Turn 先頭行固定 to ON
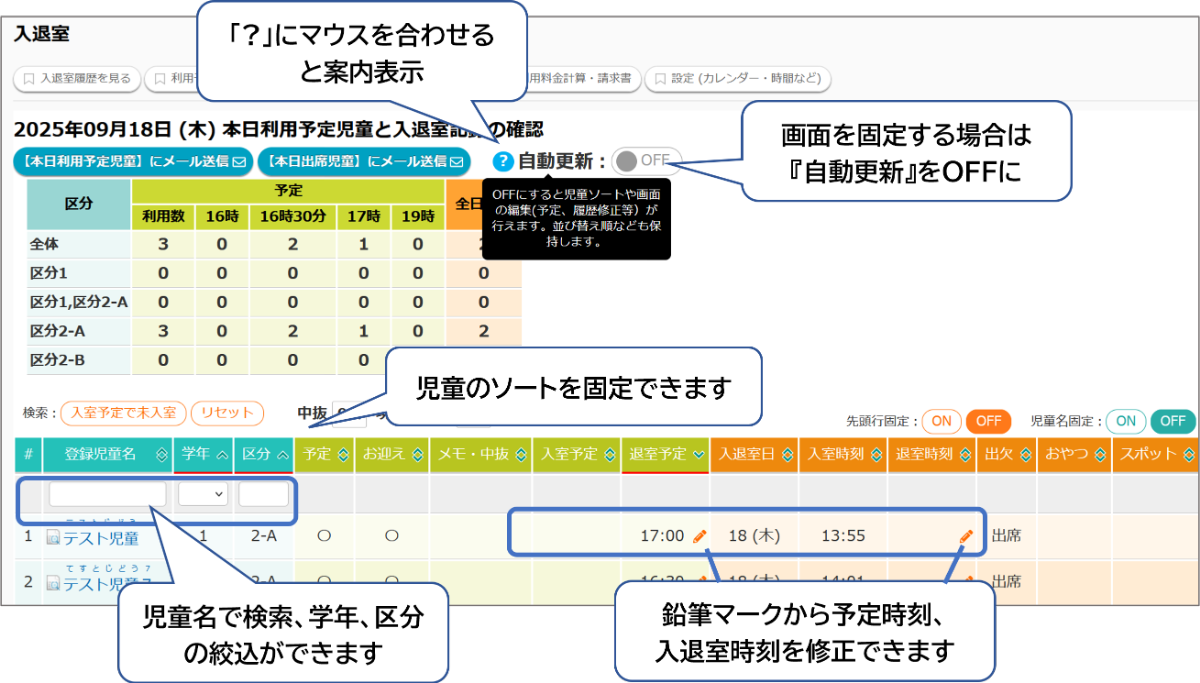Screen dimensions: 1200x683 point(939,422)
